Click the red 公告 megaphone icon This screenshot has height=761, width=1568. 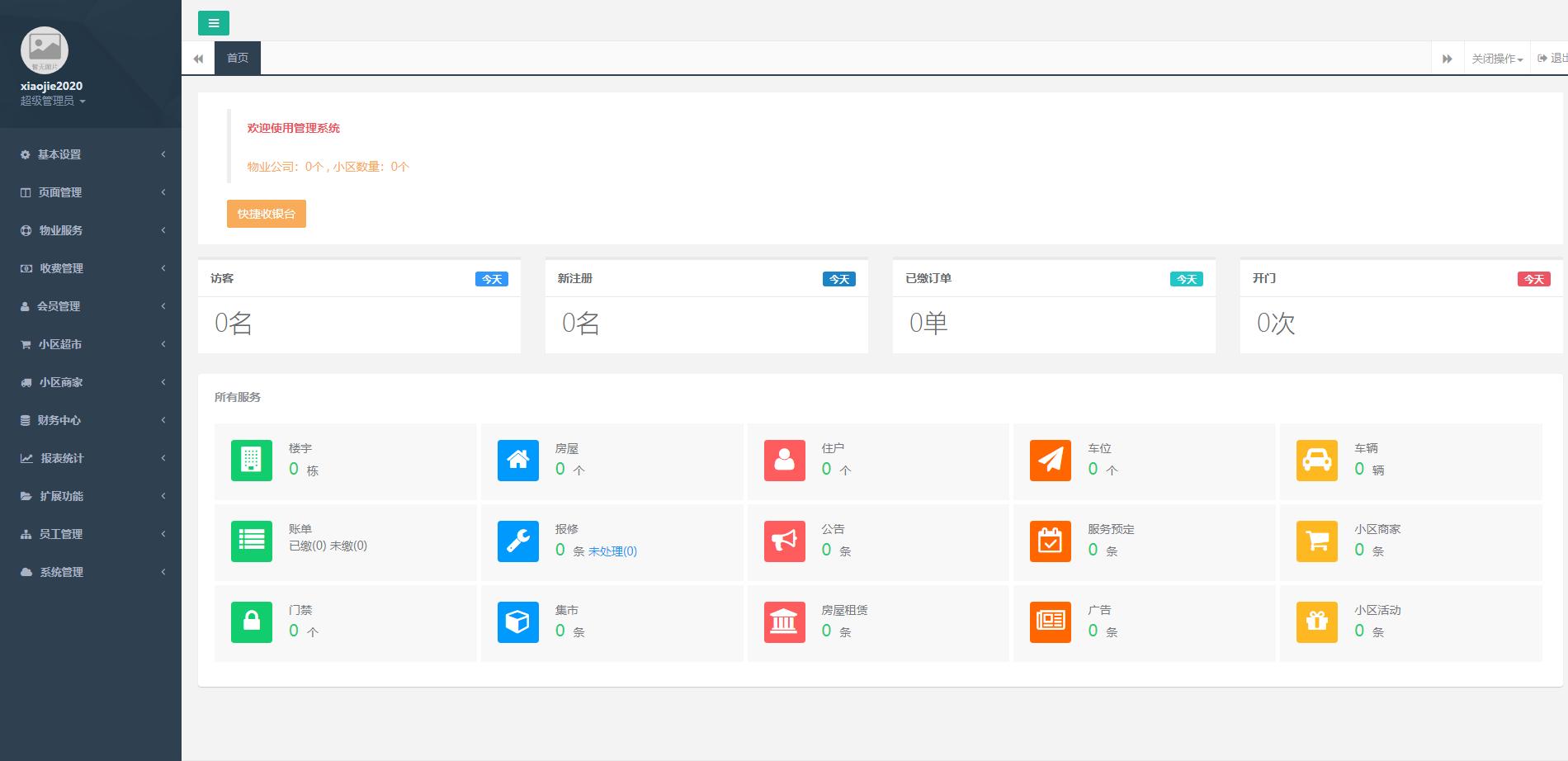click(785, 541)
